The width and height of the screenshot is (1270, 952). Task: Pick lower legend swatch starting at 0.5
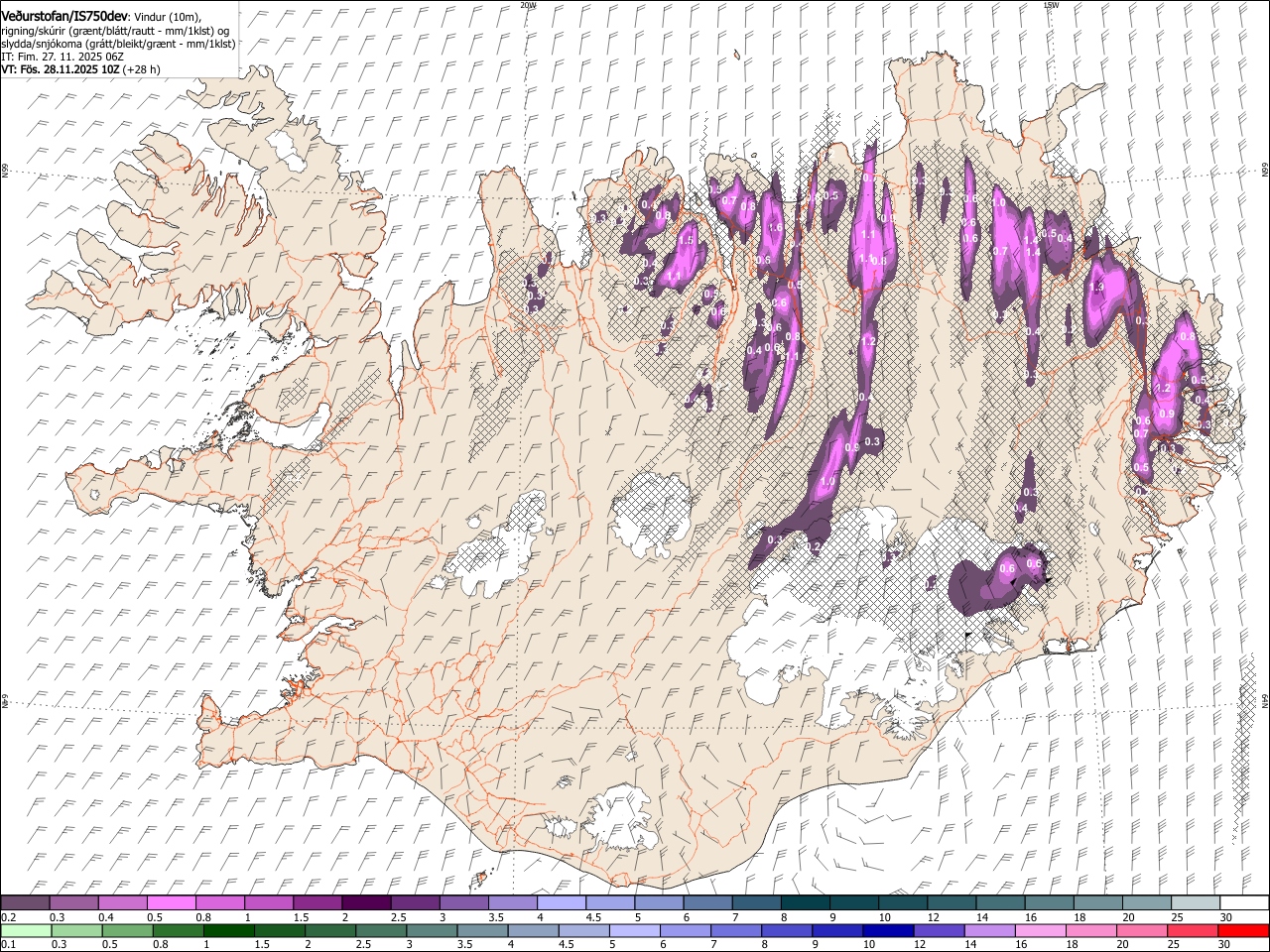(x=127, y=931)
